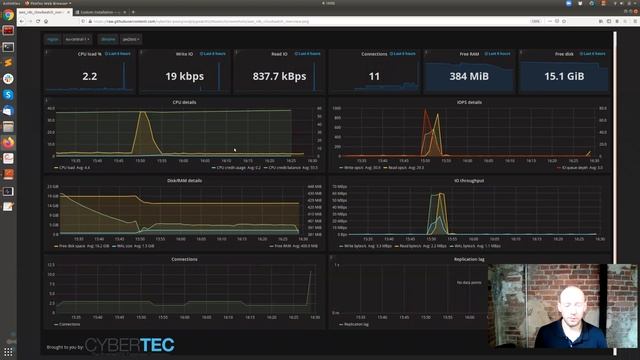The image size is (640, 360).
Task: Click the site lock icon in URL bar
Action: pyautogui.click(x=90, y=21)
